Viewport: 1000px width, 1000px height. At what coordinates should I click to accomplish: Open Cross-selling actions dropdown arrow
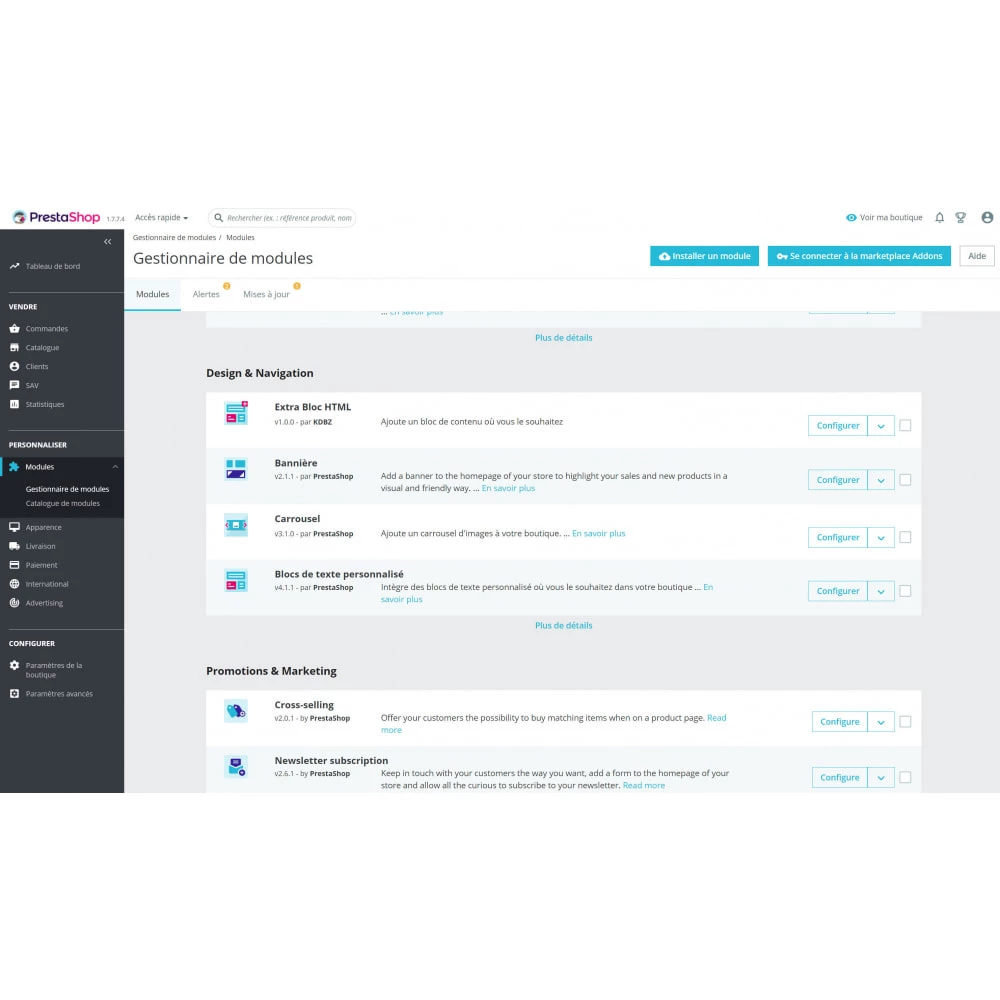click(x=881, y=722)
